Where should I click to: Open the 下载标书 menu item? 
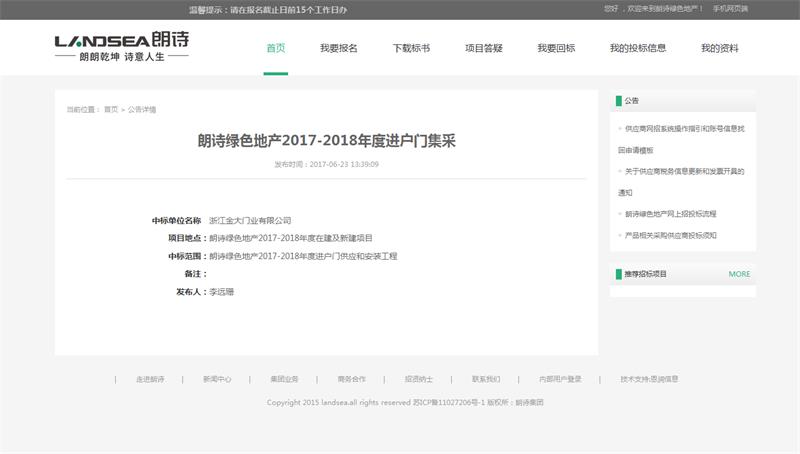point(411,48)
